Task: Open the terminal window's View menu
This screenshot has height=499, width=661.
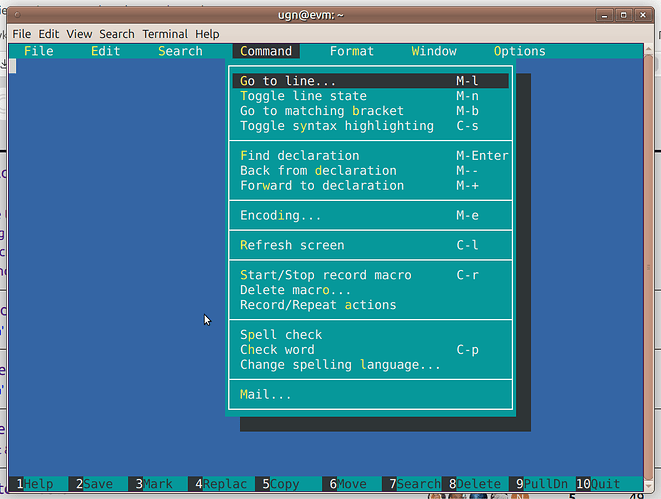Action: (79, 34)
